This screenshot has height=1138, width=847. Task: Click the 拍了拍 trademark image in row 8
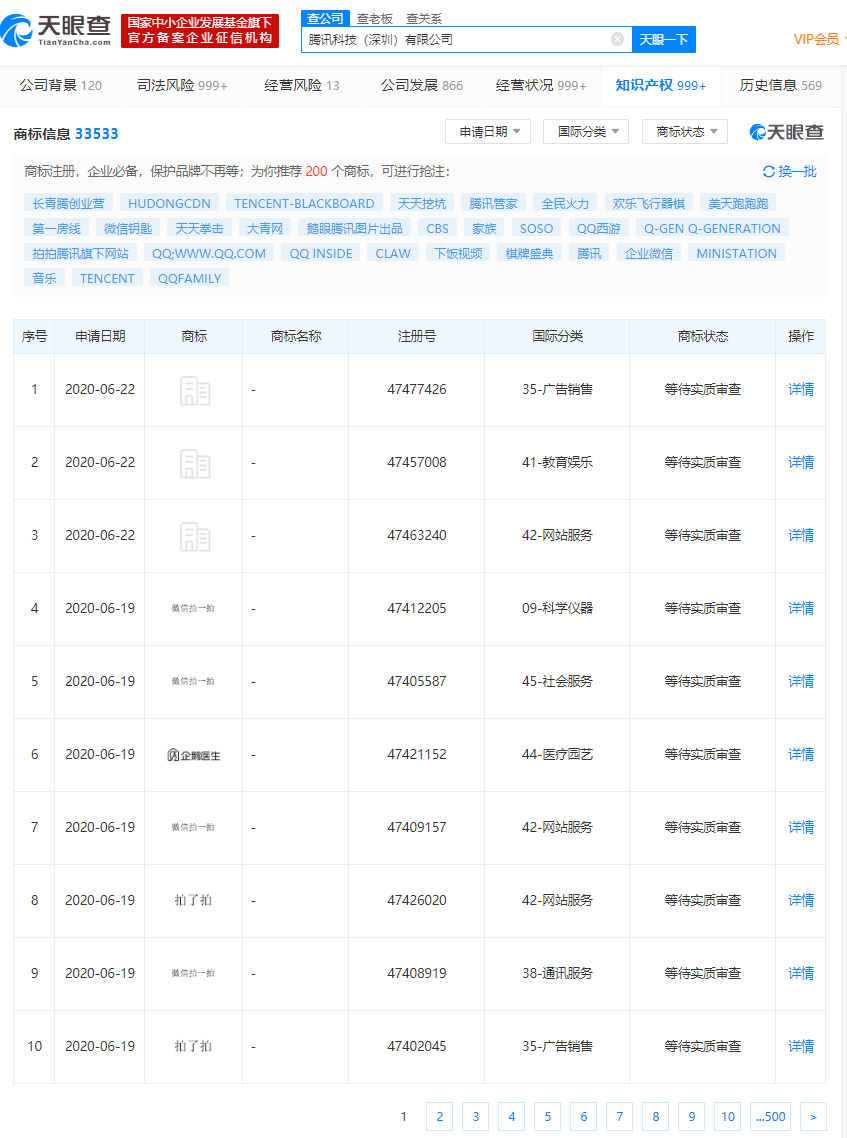coord(193,901)
